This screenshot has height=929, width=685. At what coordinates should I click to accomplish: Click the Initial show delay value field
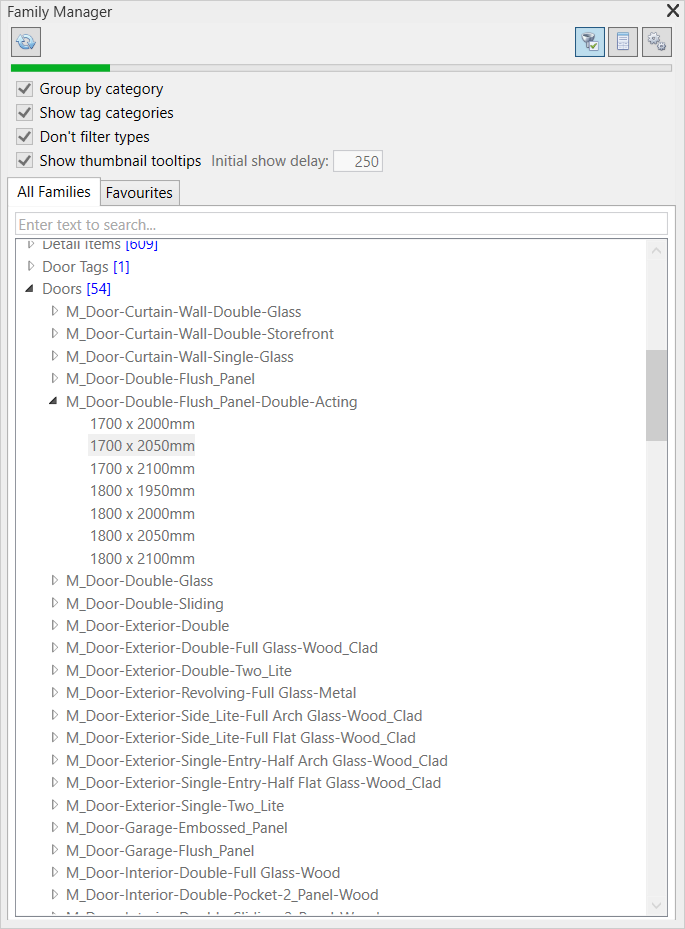click(358, 161)
